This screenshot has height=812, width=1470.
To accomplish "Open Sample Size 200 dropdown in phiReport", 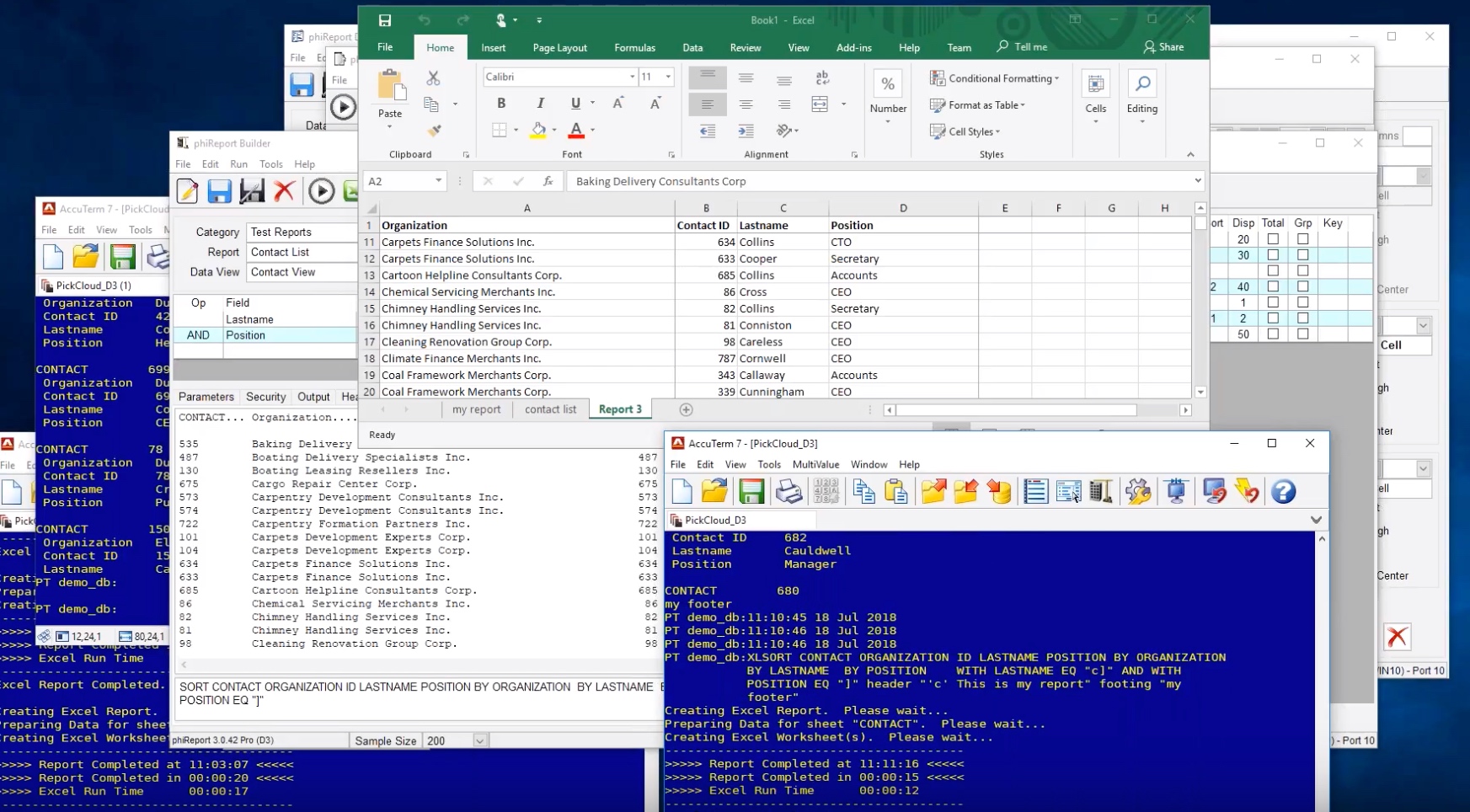I will click(x=479, y=740).
